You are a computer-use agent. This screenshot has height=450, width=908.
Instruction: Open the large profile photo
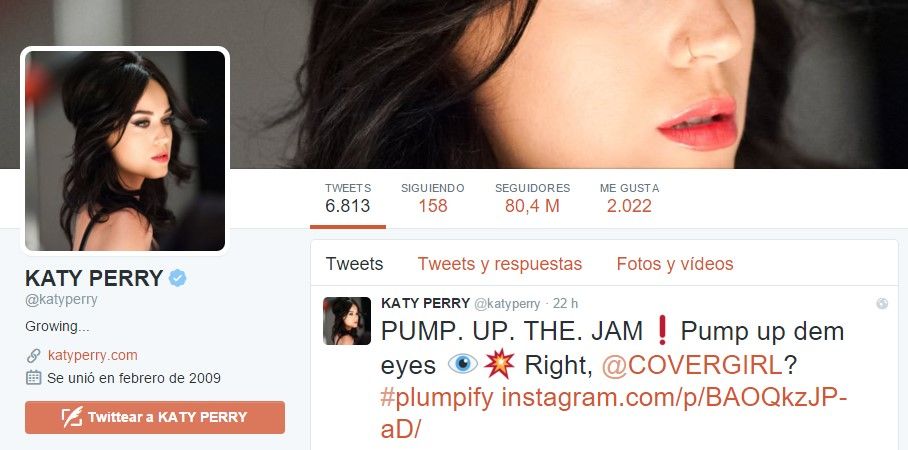click(x=125, y=151)
